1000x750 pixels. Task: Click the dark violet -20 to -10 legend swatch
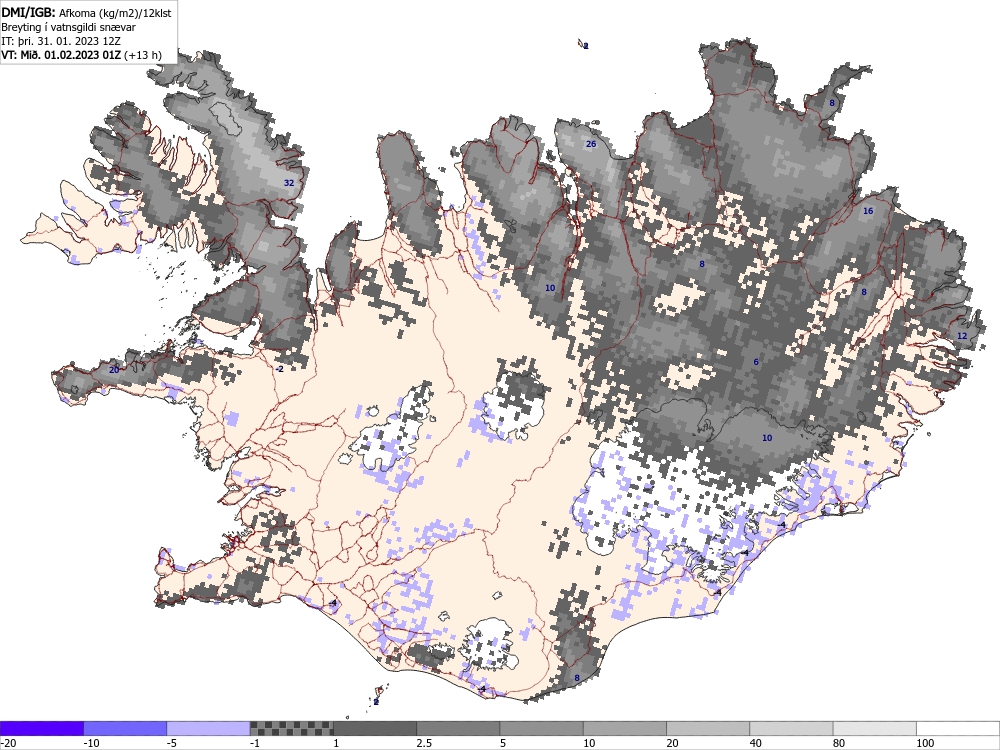pyautogui.click(x=41, y=728)
